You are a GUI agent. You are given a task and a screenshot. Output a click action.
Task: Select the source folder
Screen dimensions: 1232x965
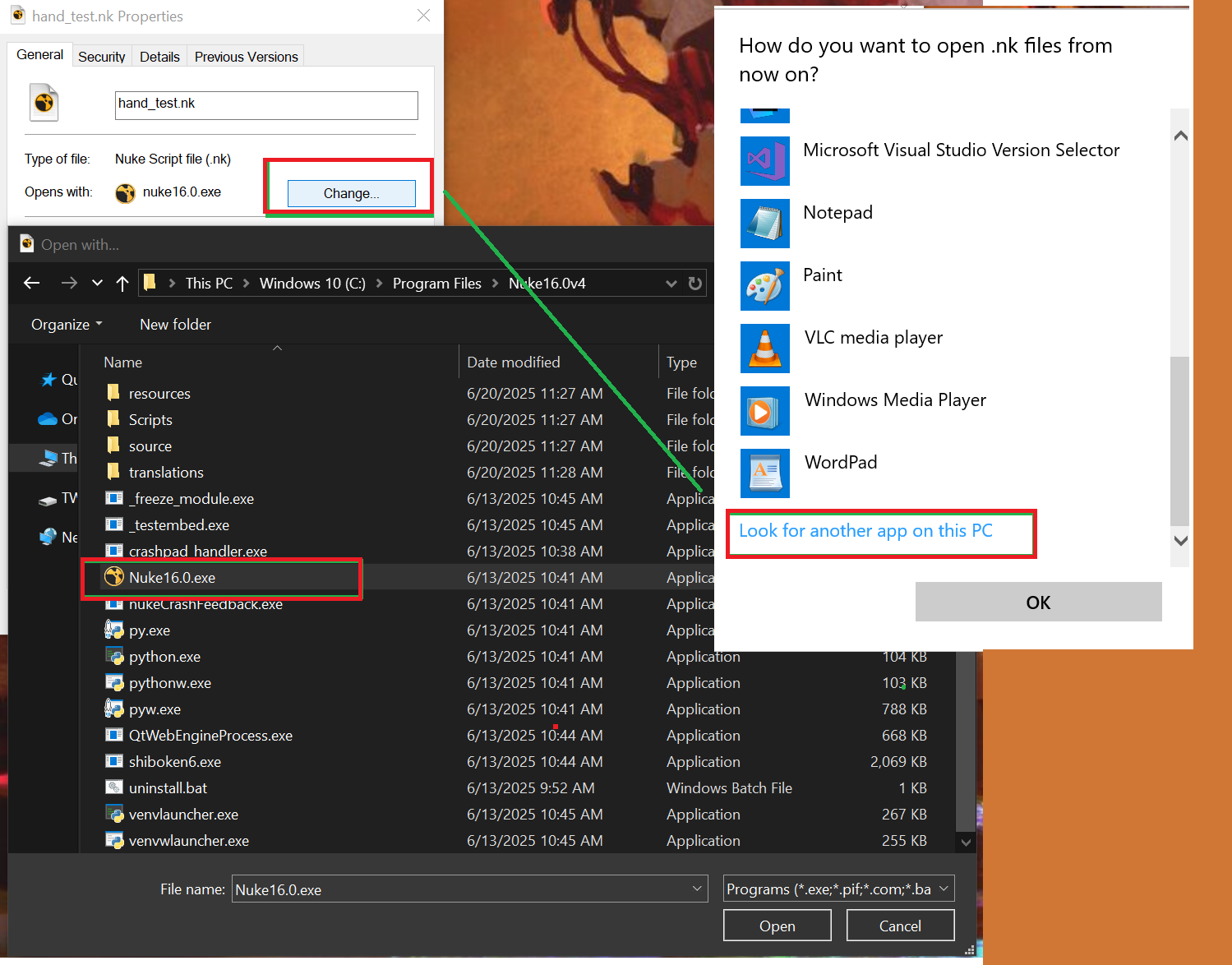coord(150,446)
